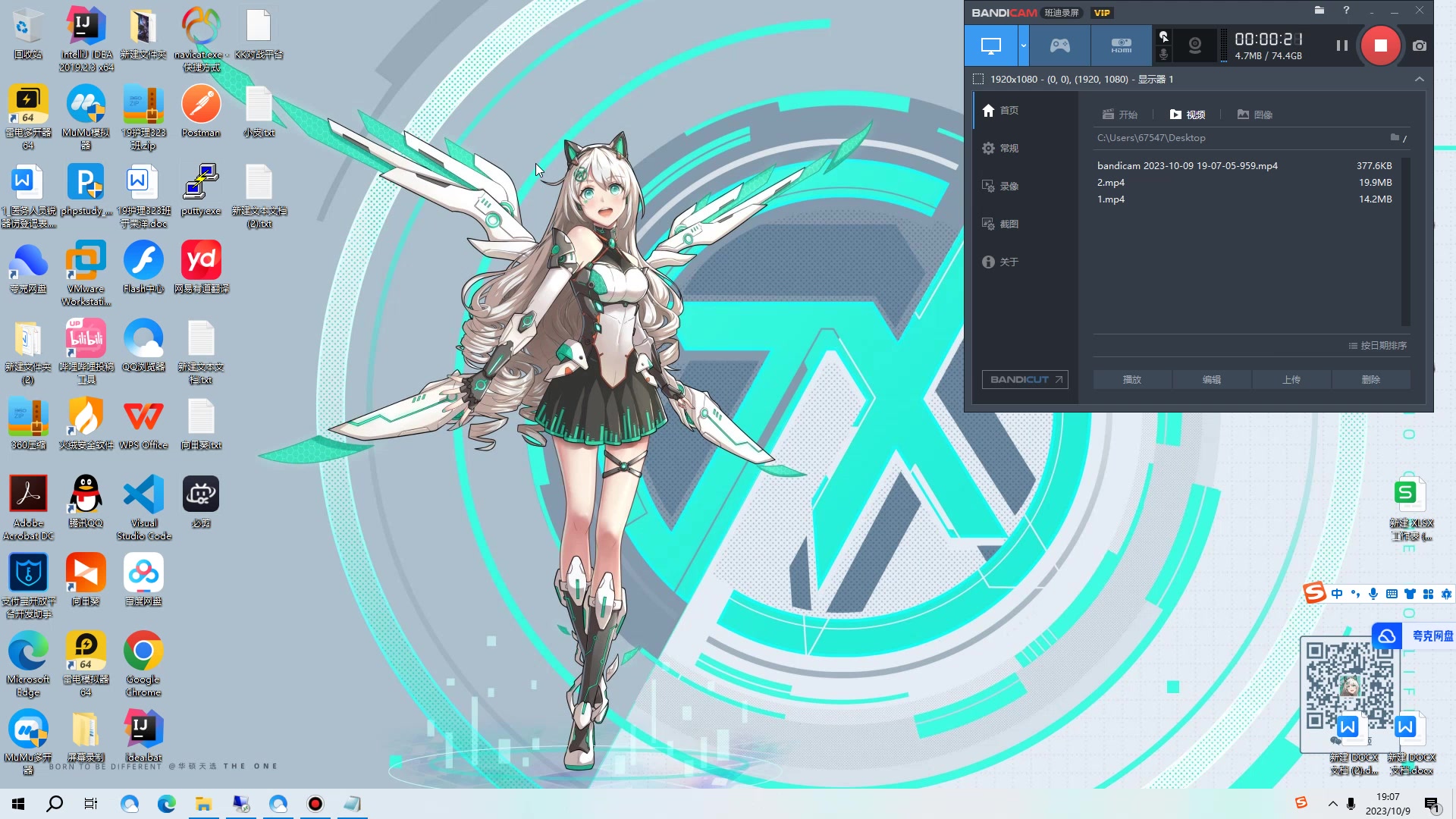Click the 编辑 edit button
The image size is (1456, 819).
1212,379
